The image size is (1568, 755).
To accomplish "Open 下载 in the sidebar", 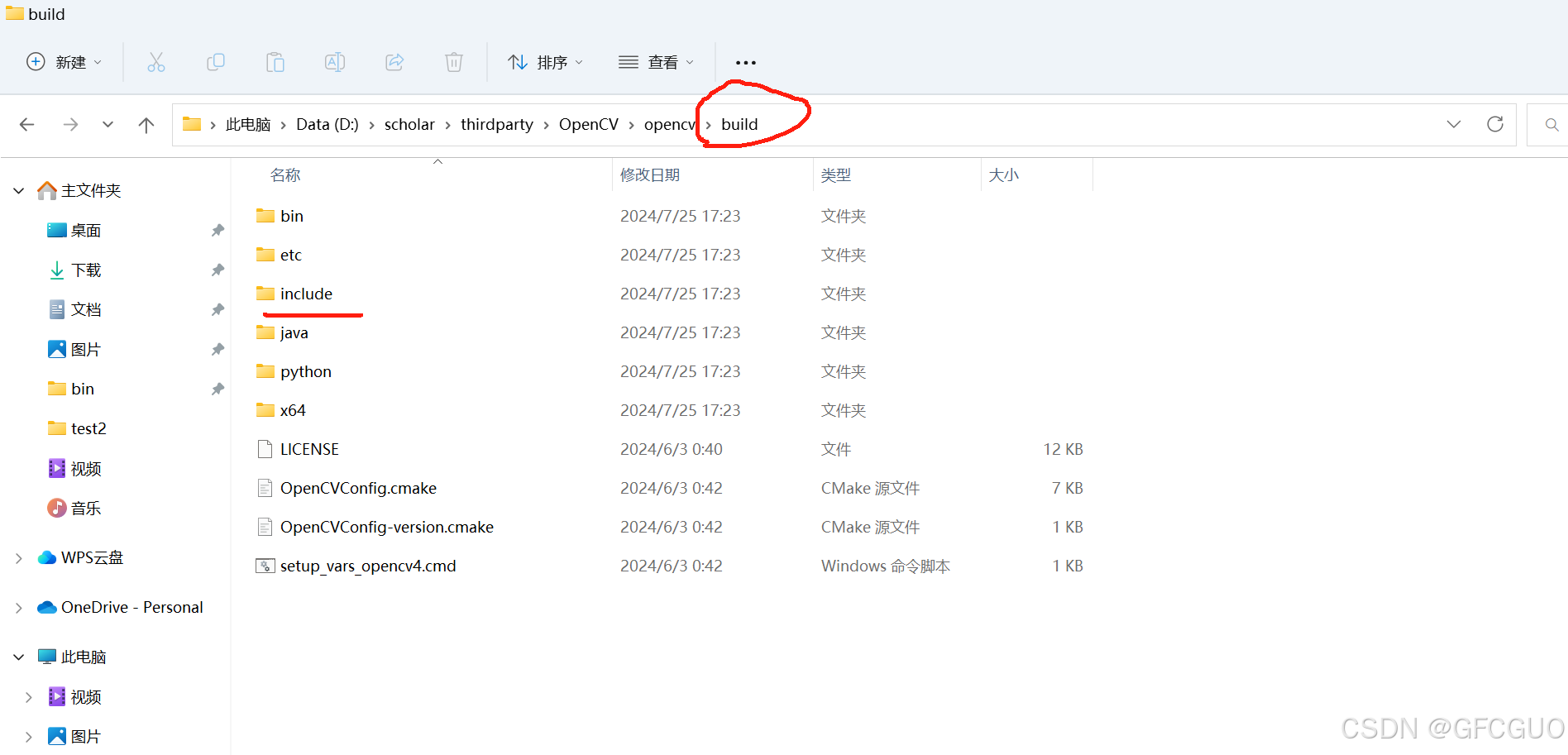I will click(x=85, y=270).
